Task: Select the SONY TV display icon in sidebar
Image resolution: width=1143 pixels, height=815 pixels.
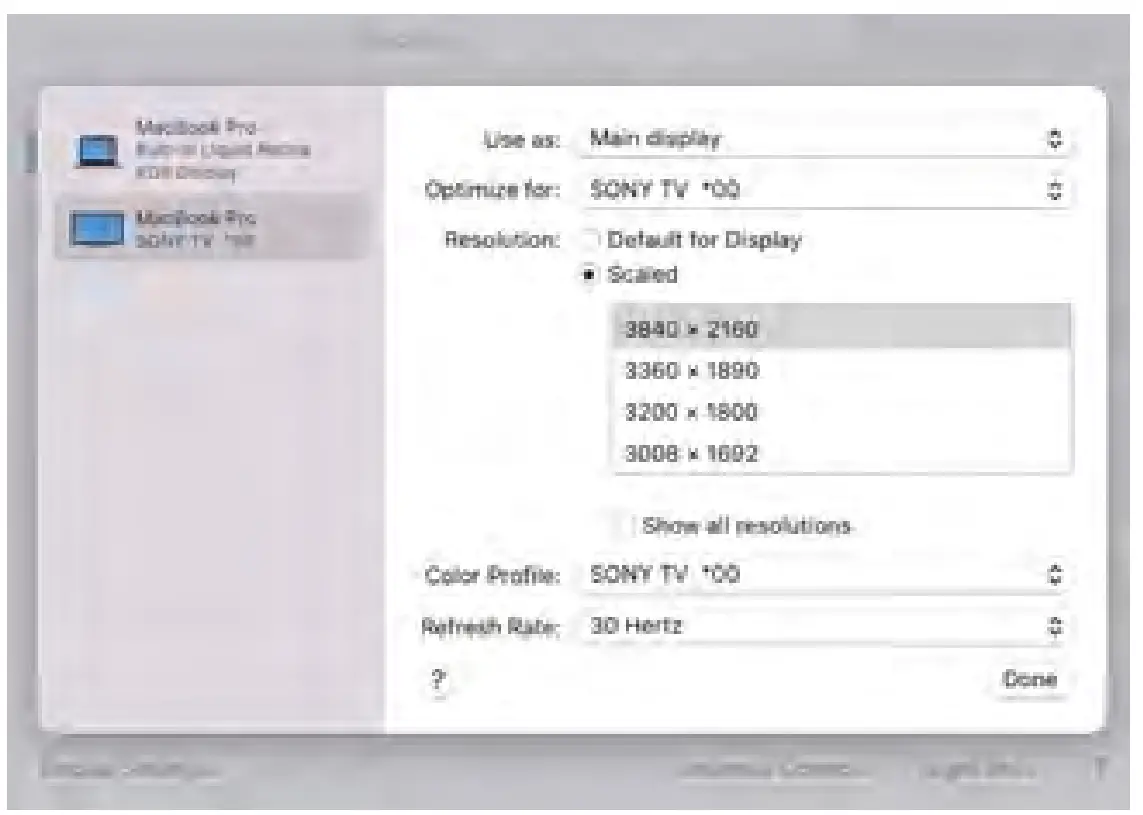Action: [x=97, y=228]
